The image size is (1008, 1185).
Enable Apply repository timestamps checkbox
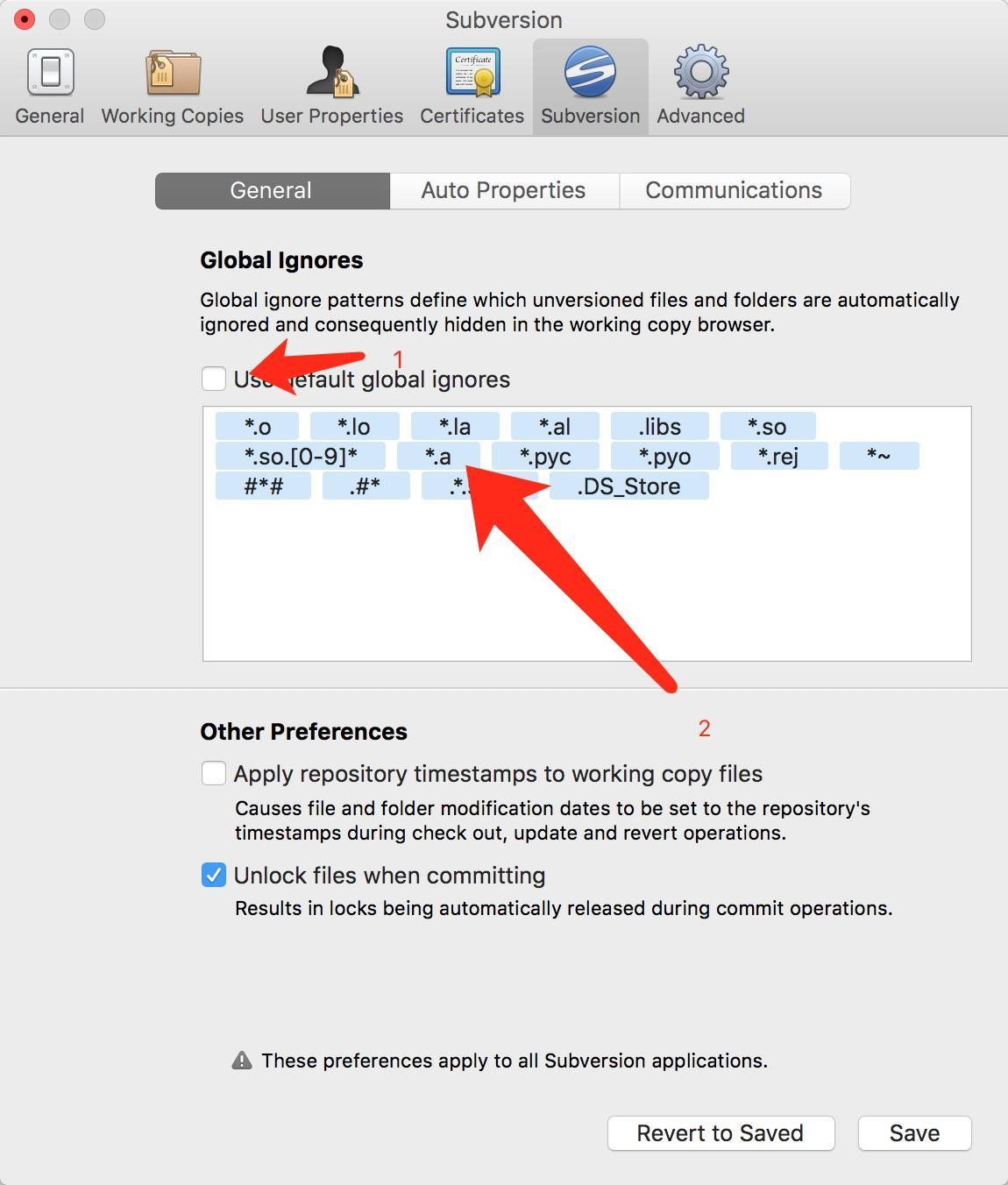pos(214,773)
